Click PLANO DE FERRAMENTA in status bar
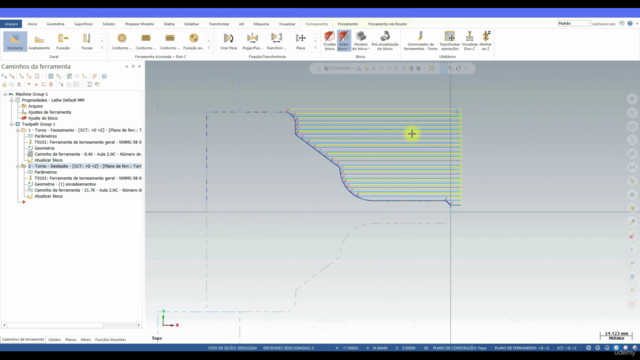This screenshot has width=640, height=360. 522,348
